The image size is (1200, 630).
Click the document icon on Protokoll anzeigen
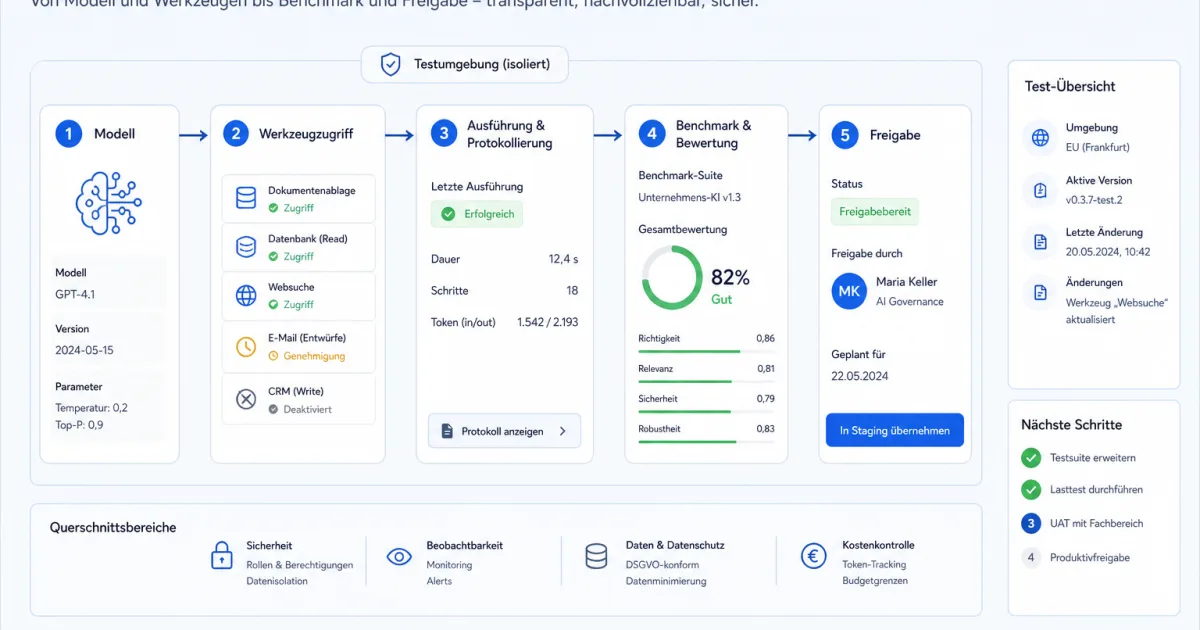(x=446, y=431)
